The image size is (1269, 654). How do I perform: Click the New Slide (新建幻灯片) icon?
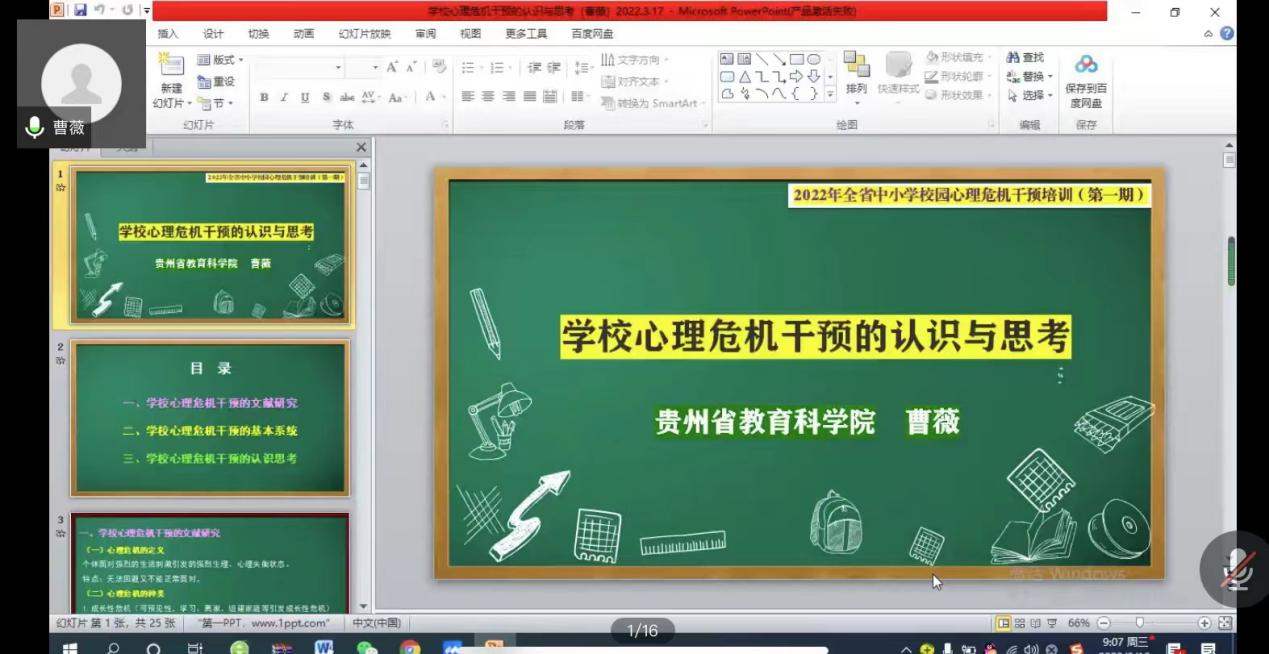click(x=172, y=67)
